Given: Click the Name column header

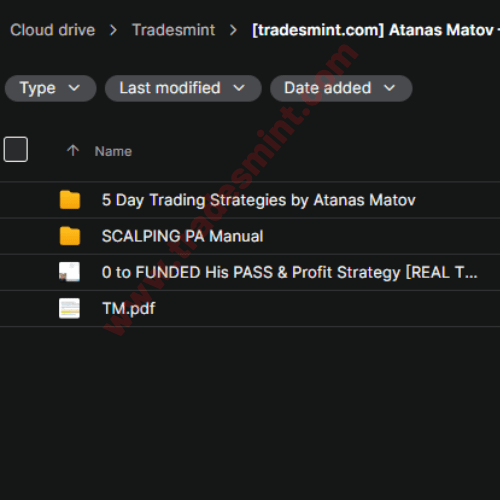Looking at the screenshot, I should coord(113,151).
